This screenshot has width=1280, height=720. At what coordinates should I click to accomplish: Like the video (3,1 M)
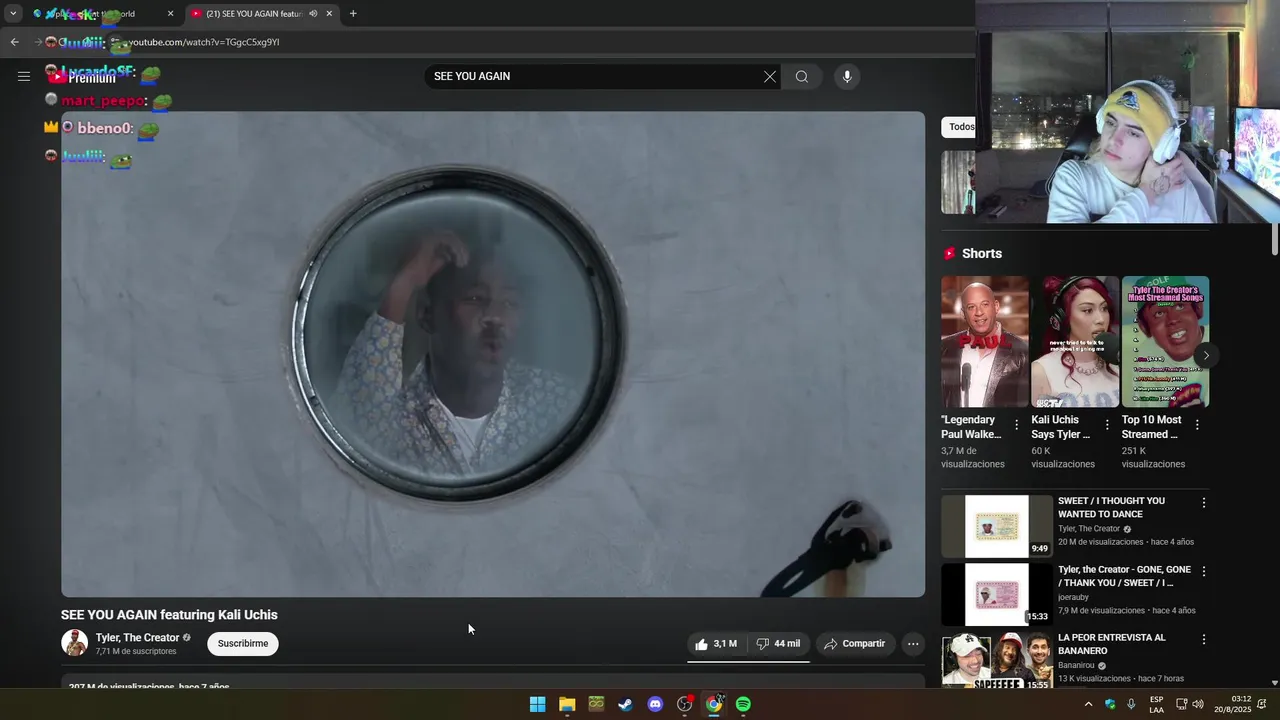[716, 644]
